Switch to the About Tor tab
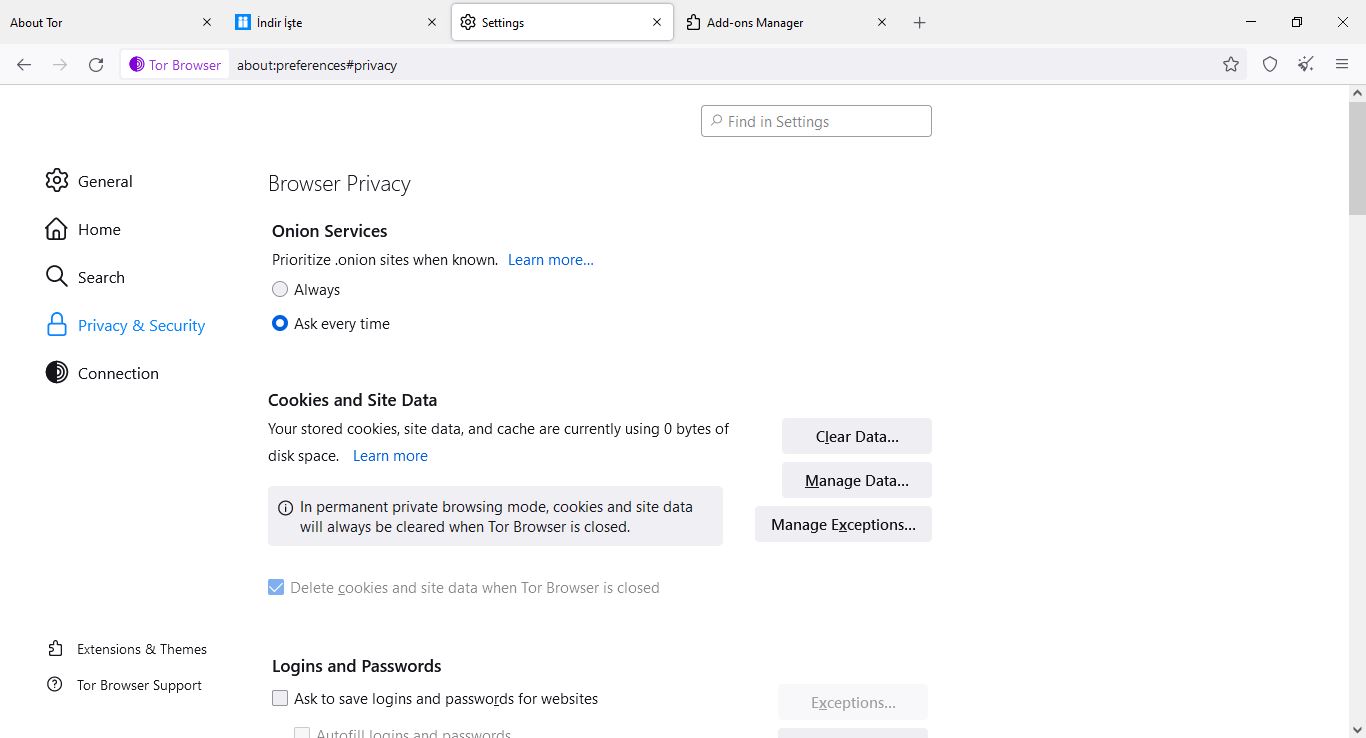Viewport: 1366px width, 738px height. 111,22
